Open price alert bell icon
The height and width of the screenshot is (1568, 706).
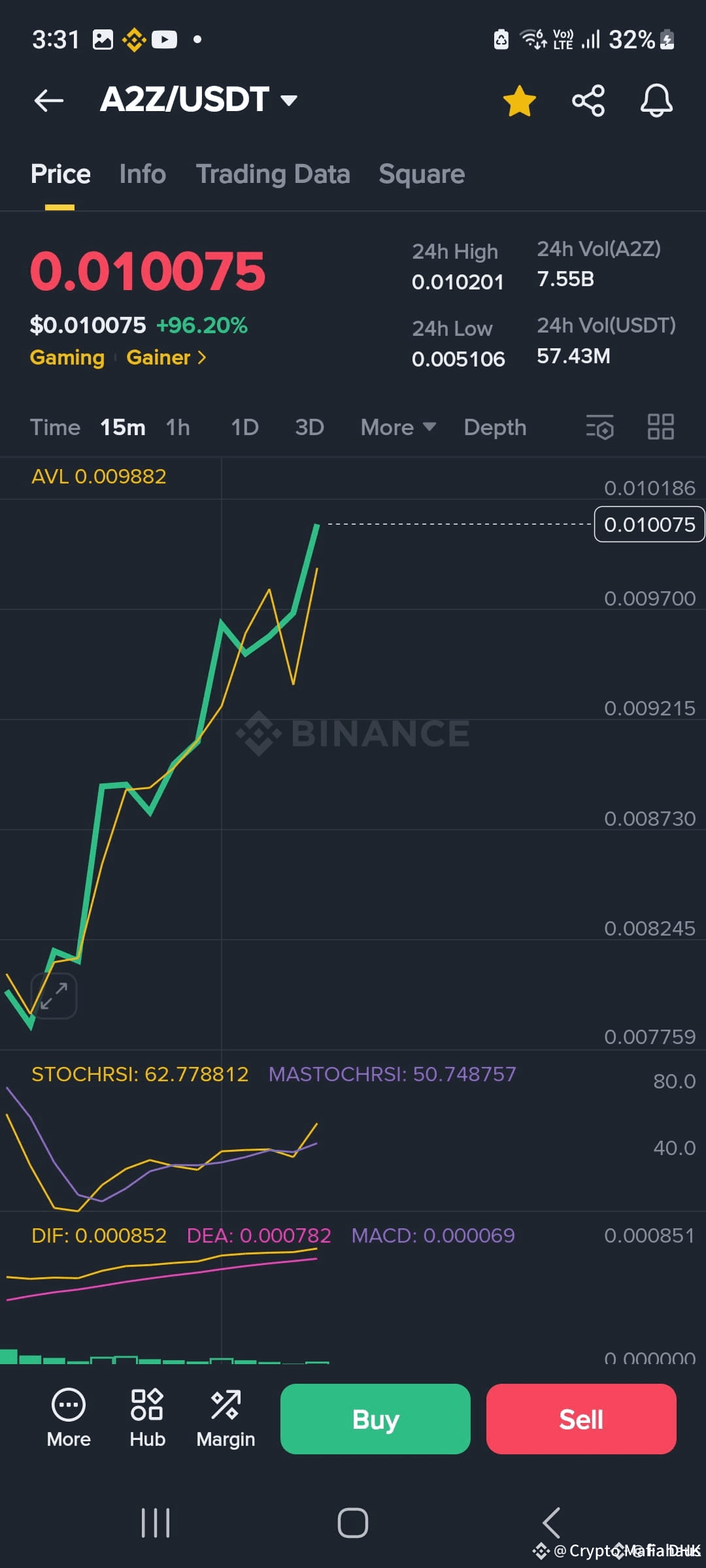tap(656, 101)
